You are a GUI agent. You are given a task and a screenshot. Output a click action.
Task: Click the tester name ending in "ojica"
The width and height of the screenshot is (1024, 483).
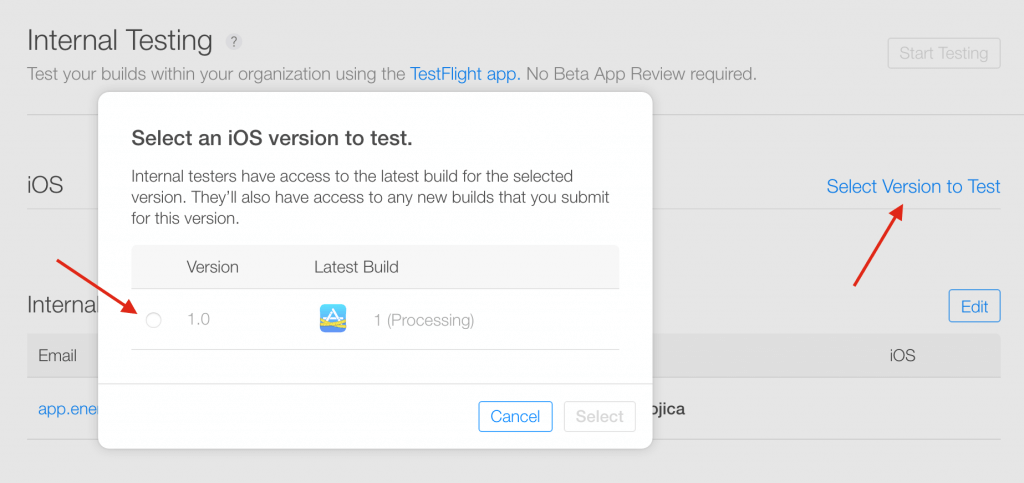pyautogui.click(x=669, y=409)
